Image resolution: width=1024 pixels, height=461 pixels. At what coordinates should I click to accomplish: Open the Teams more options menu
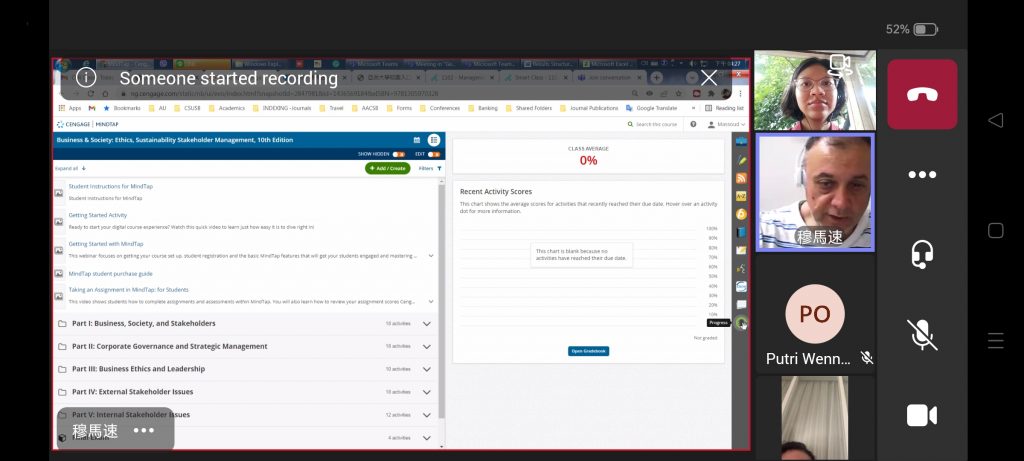point(921,174)
